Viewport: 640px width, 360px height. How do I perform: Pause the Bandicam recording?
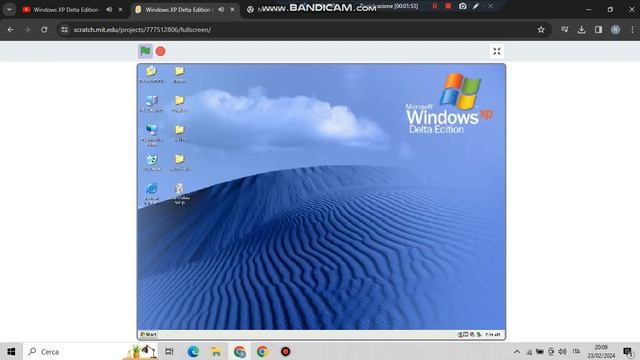(x=435, y=6)
